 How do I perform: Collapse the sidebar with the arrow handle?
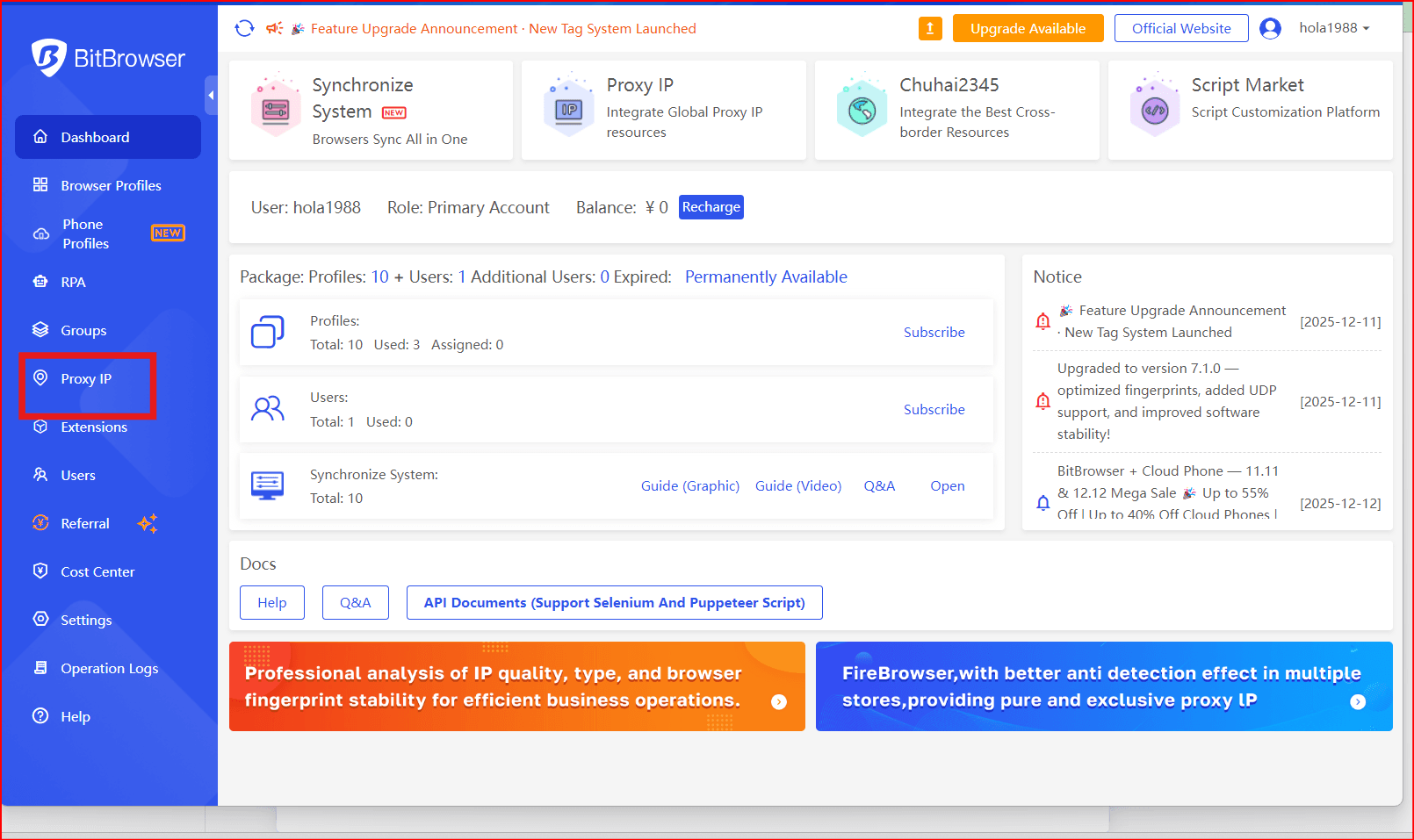tap(211, 95)
